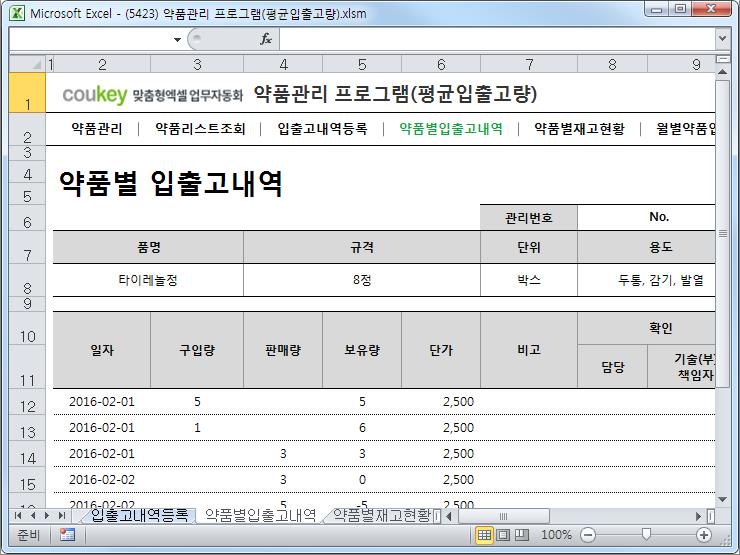The width and height of the screenshot is (740, 555).
Task: Switch to 입출고내역등록 sheet tab
Action: point(139,515)
